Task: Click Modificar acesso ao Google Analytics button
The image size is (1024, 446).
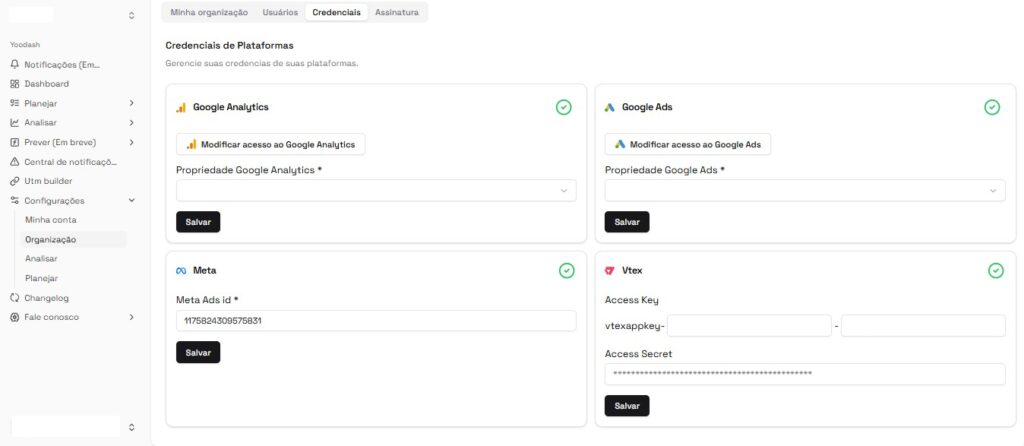Action: click(270, 144)
